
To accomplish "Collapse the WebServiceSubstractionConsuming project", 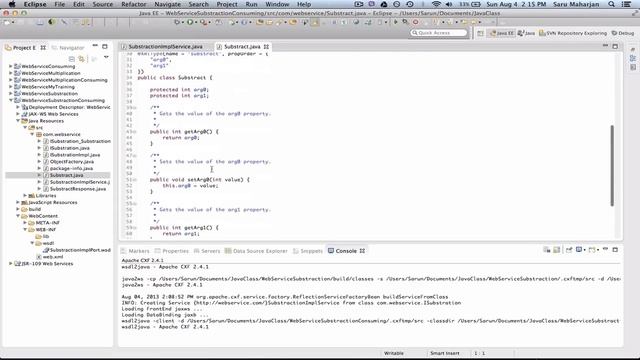I will click(11, 100).
